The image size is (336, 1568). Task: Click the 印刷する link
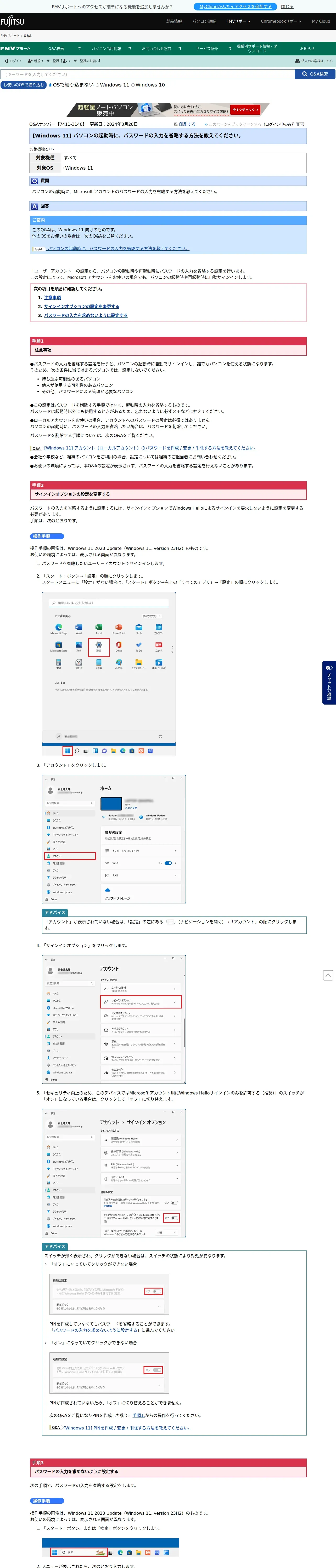coord(187,124)
